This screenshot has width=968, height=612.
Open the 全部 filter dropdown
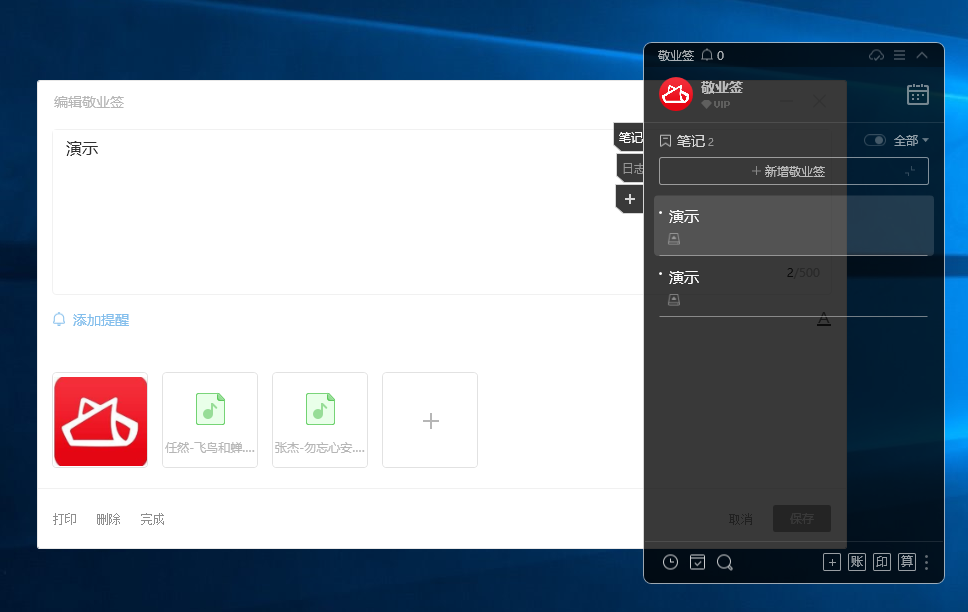[x=911, y=140]
